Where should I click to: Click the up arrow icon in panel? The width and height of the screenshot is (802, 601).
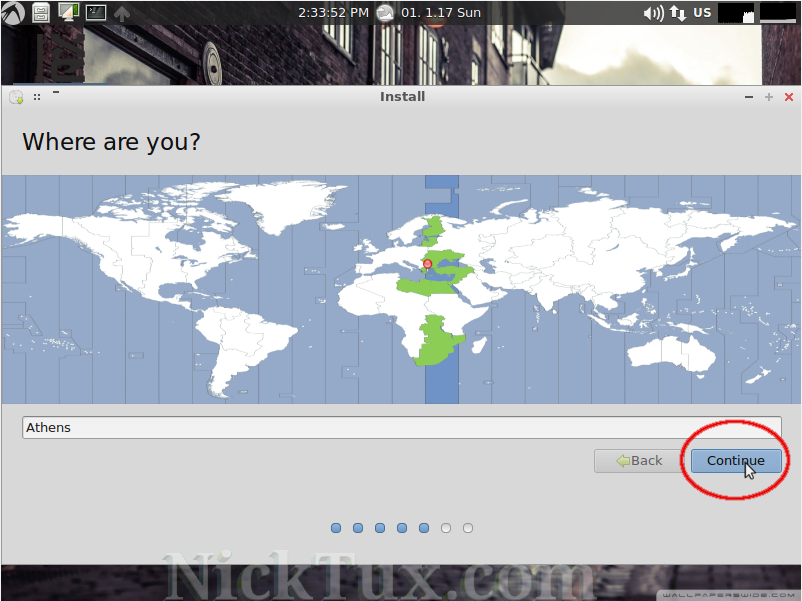pos(122,14)
